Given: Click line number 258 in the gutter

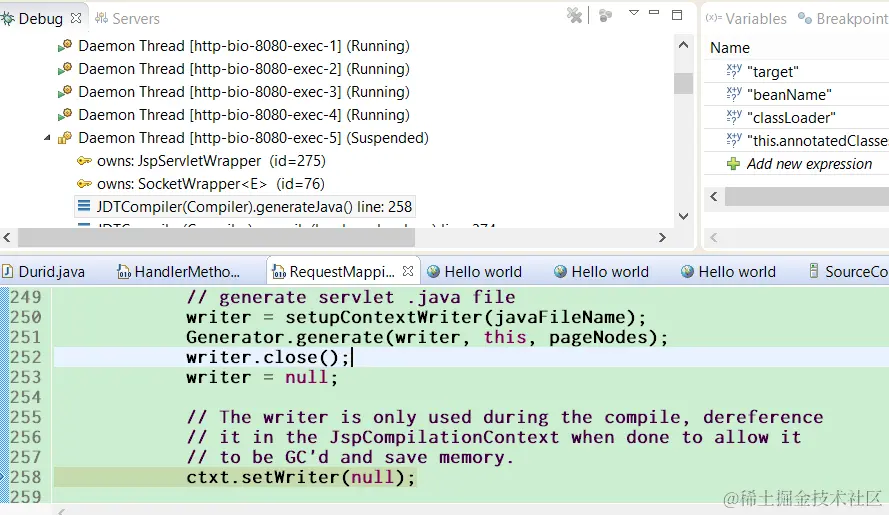Looking at the screenshot, I should [26, 477].
